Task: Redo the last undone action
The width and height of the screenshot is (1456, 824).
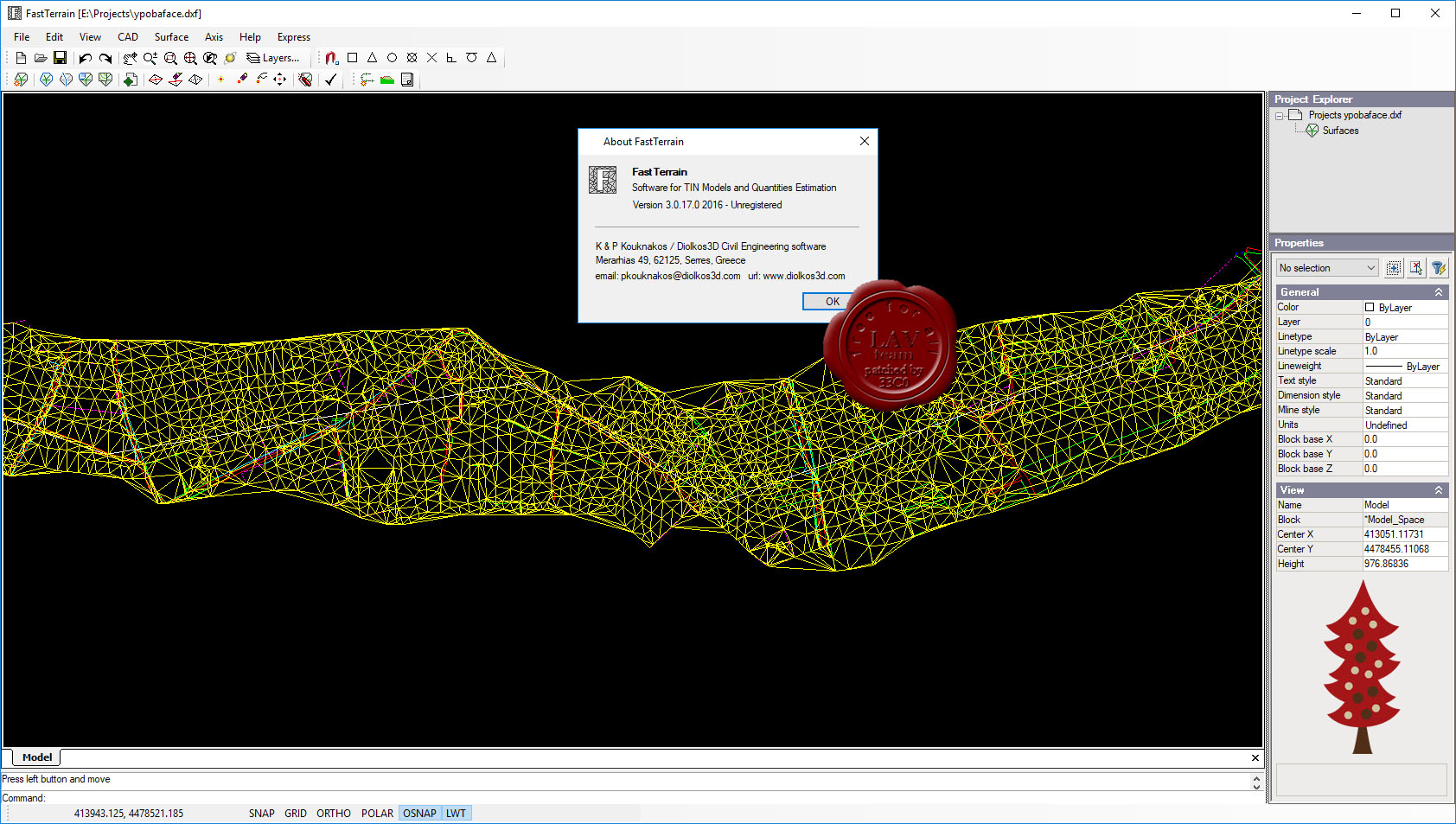Action: tap(105, 58)
